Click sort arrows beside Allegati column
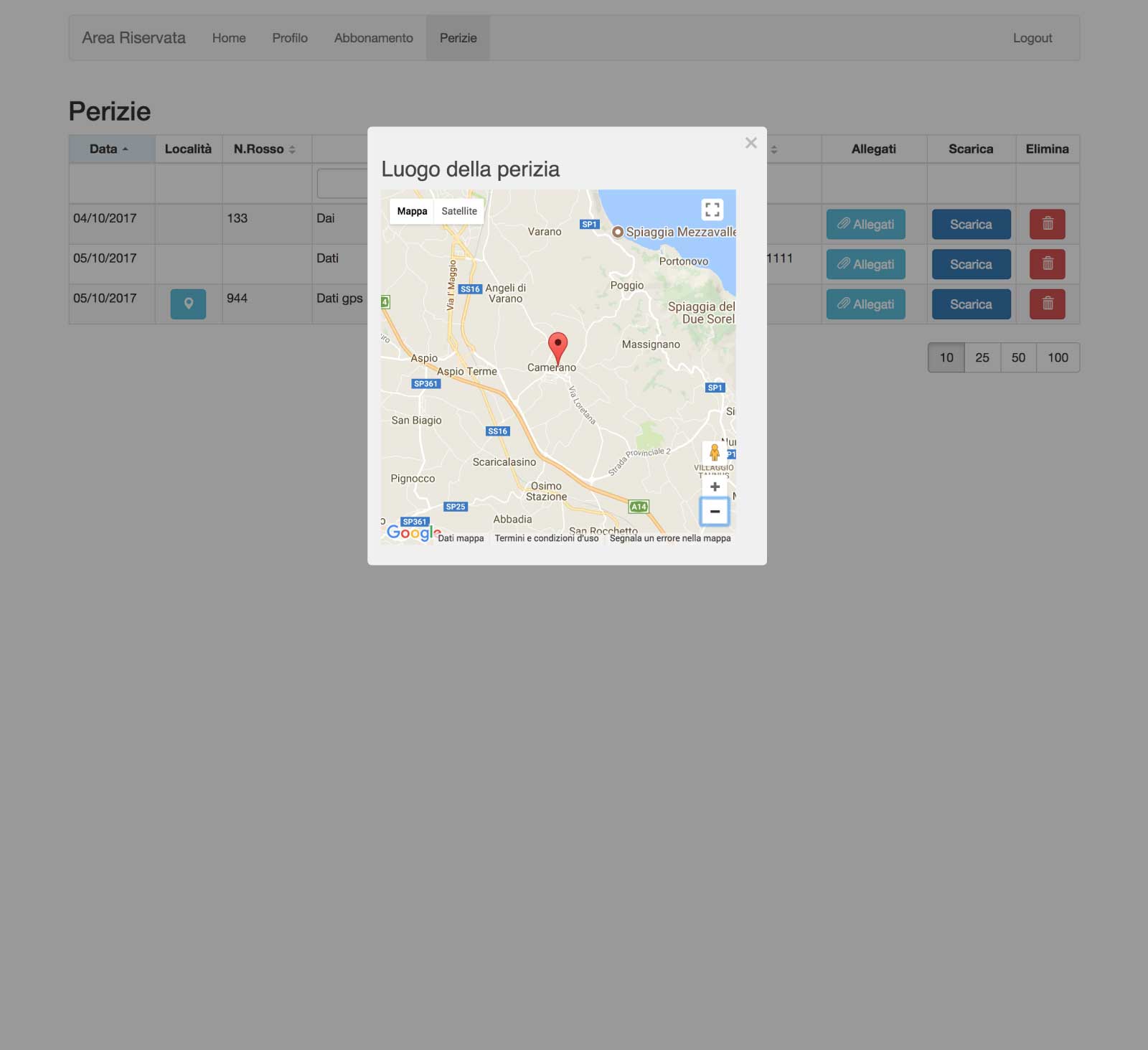This screenshot has height=1050, width=1148. 774,149
